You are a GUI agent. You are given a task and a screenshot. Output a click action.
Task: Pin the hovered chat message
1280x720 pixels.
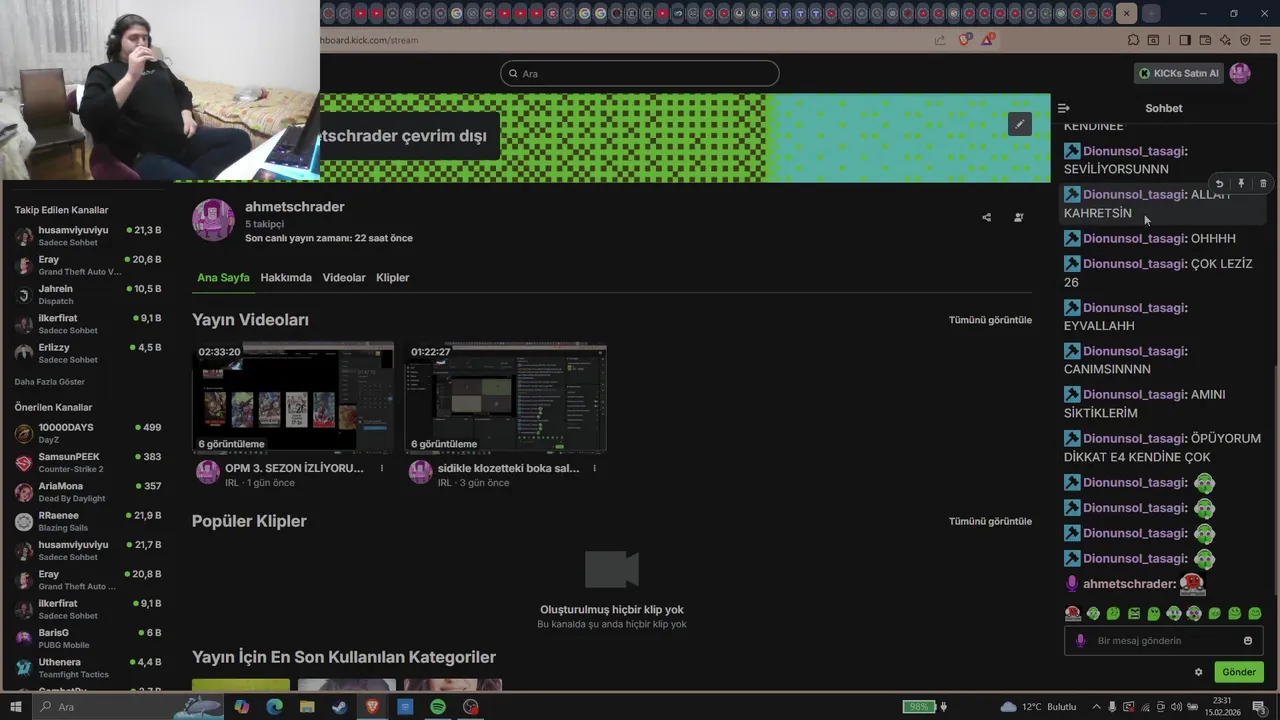pyautogui.click(x=1241, y=184)
